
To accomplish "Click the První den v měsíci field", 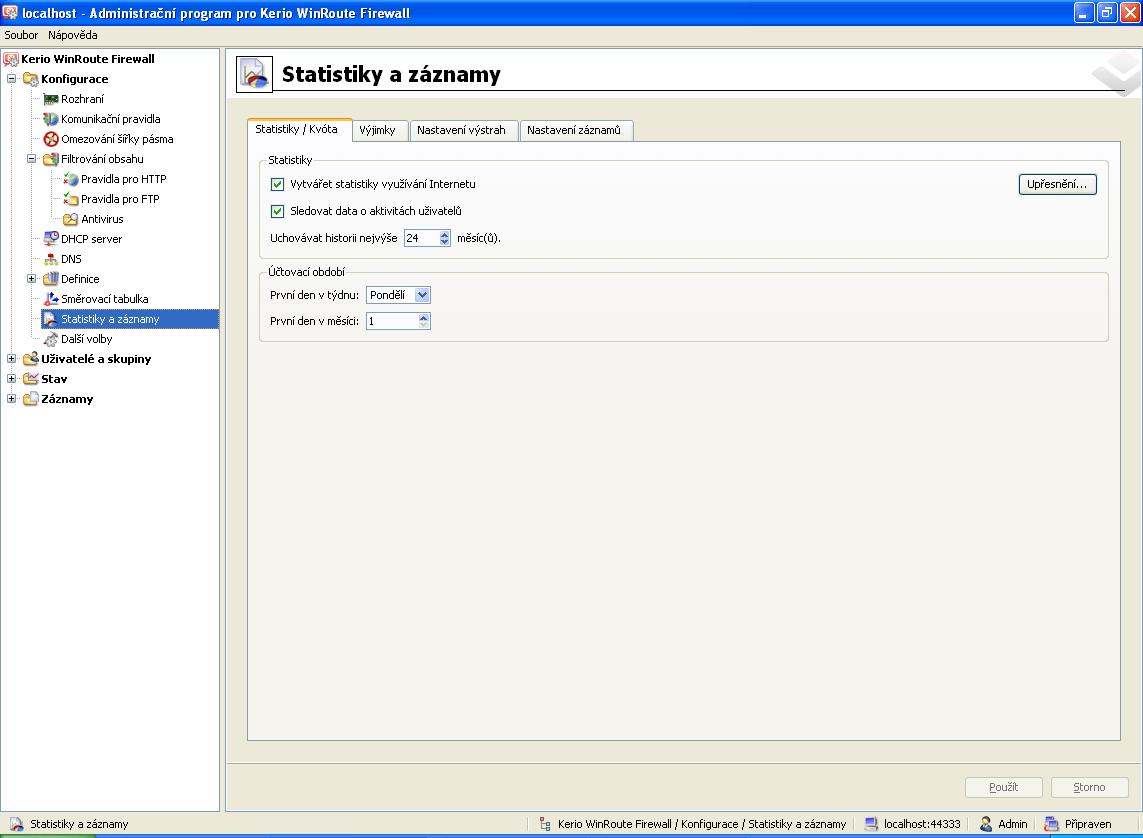I will coord(392,321).
